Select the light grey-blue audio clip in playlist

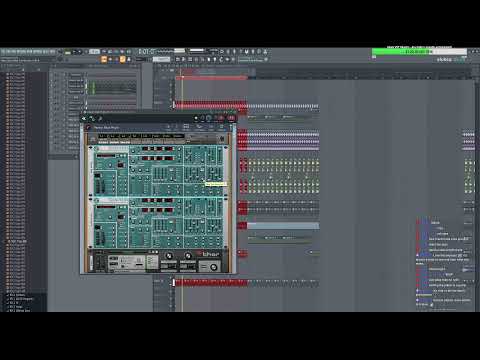click(x=283, y=226)
